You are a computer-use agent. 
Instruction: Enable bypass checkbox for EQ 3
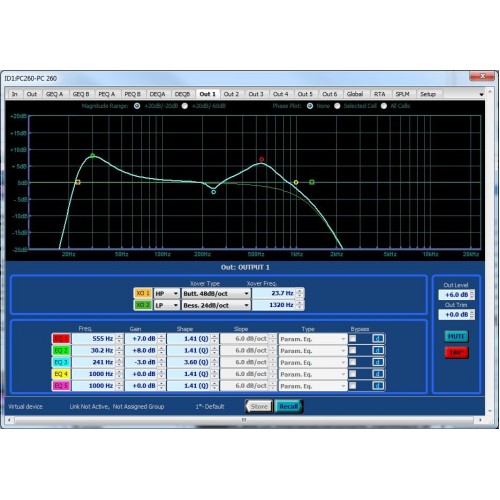point(352,362)
